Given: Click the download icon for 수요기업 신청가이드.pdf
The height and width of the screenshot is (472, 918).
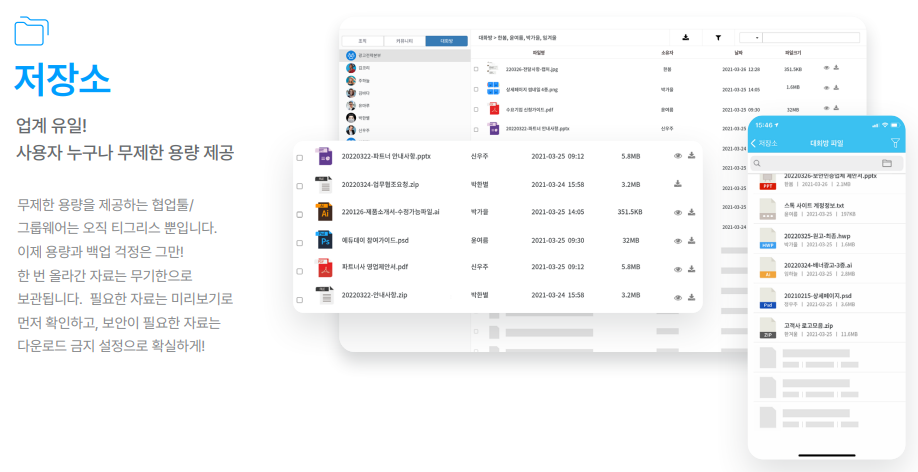Looking at the screenshot, I should [x=837, y=107].
